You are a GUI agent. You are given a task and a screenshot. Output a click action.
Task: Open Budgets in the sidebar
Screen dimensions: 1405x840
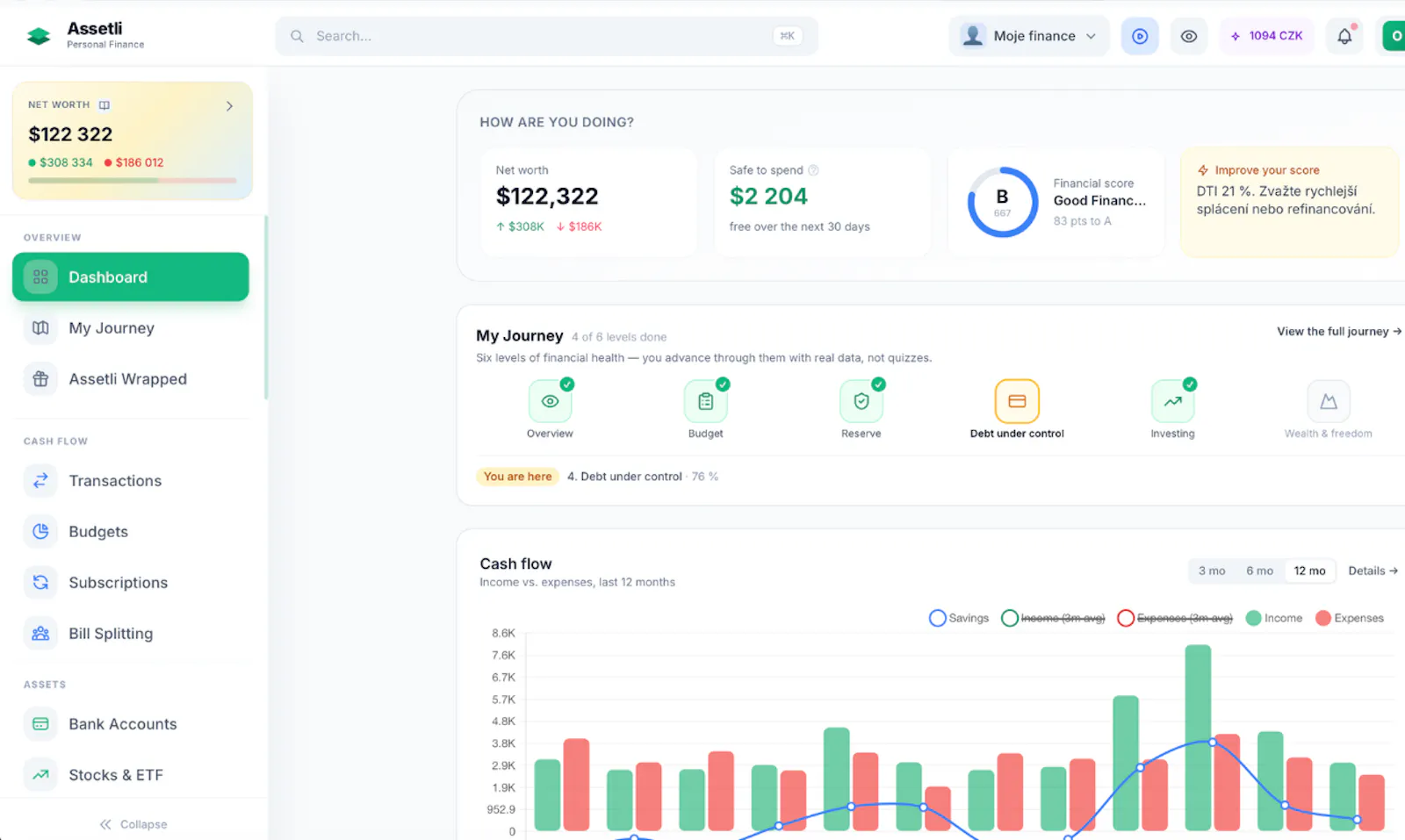click(x=131, y=532)
